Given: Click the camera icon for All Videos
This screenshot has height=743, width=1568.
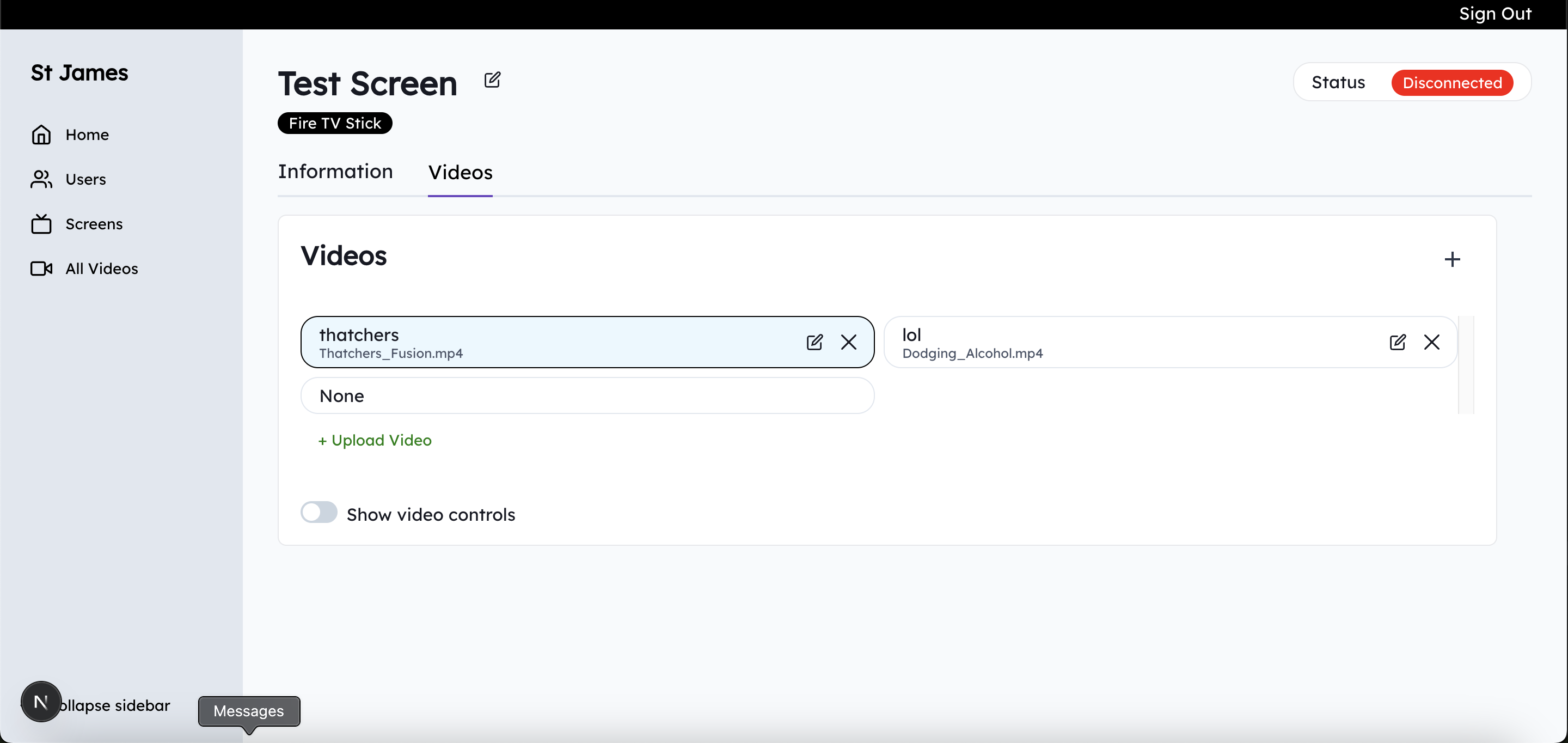Looking at the screenshot, I should coord(41,269).
